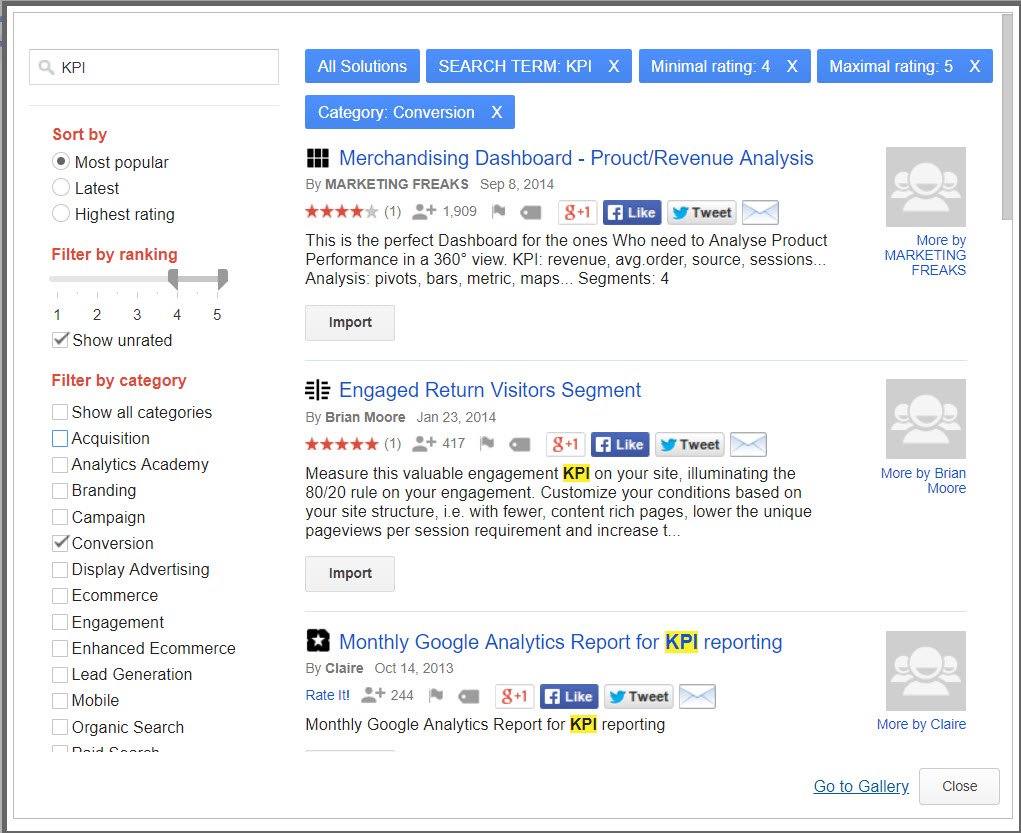This screenshot has width=1021, height=833.
Task: Click Facebook Like for Monthly Google Analytics Report
Action: click(570, 696)
